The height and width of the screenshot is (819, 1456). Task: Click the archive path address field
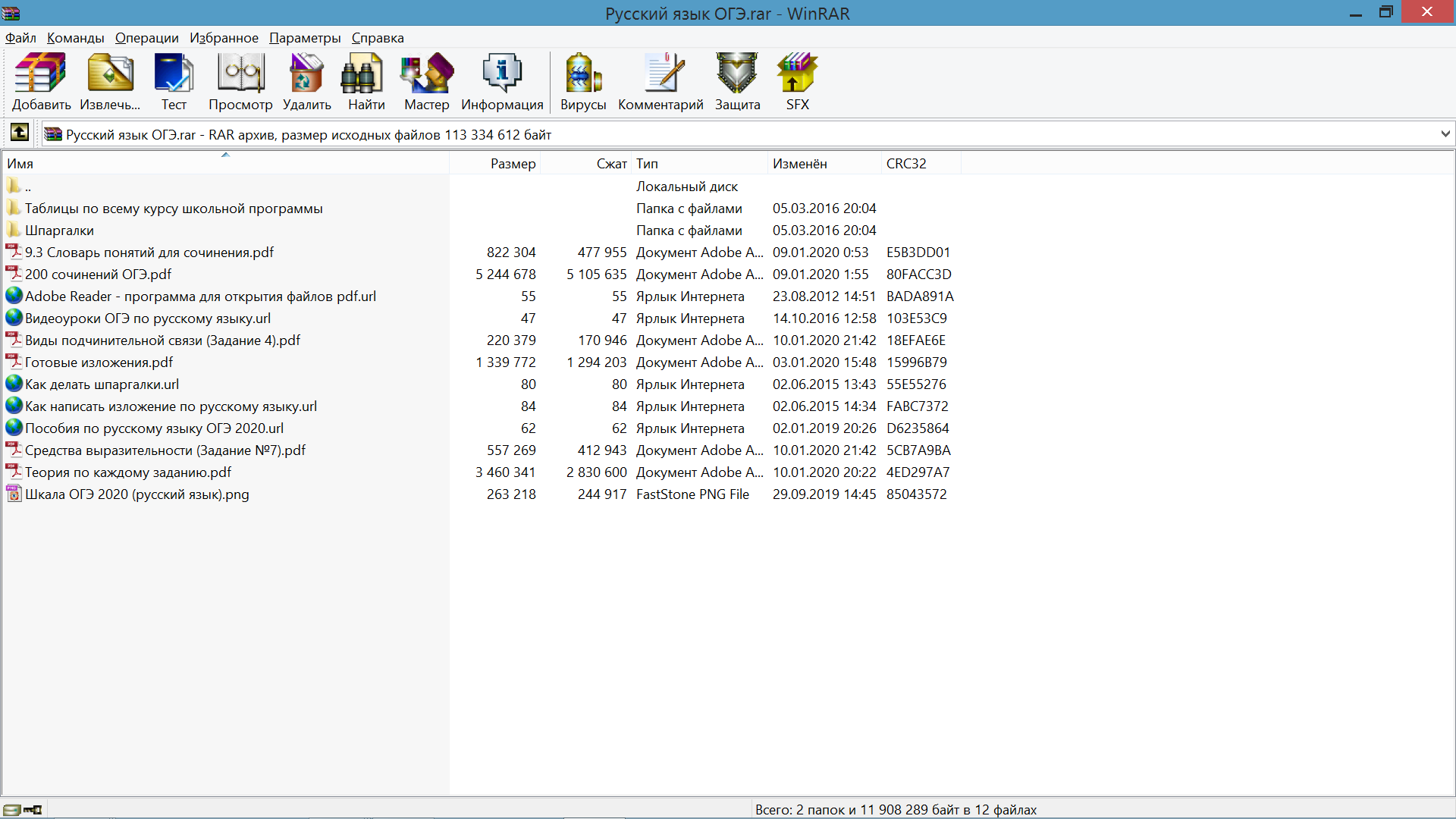(747, 134)
